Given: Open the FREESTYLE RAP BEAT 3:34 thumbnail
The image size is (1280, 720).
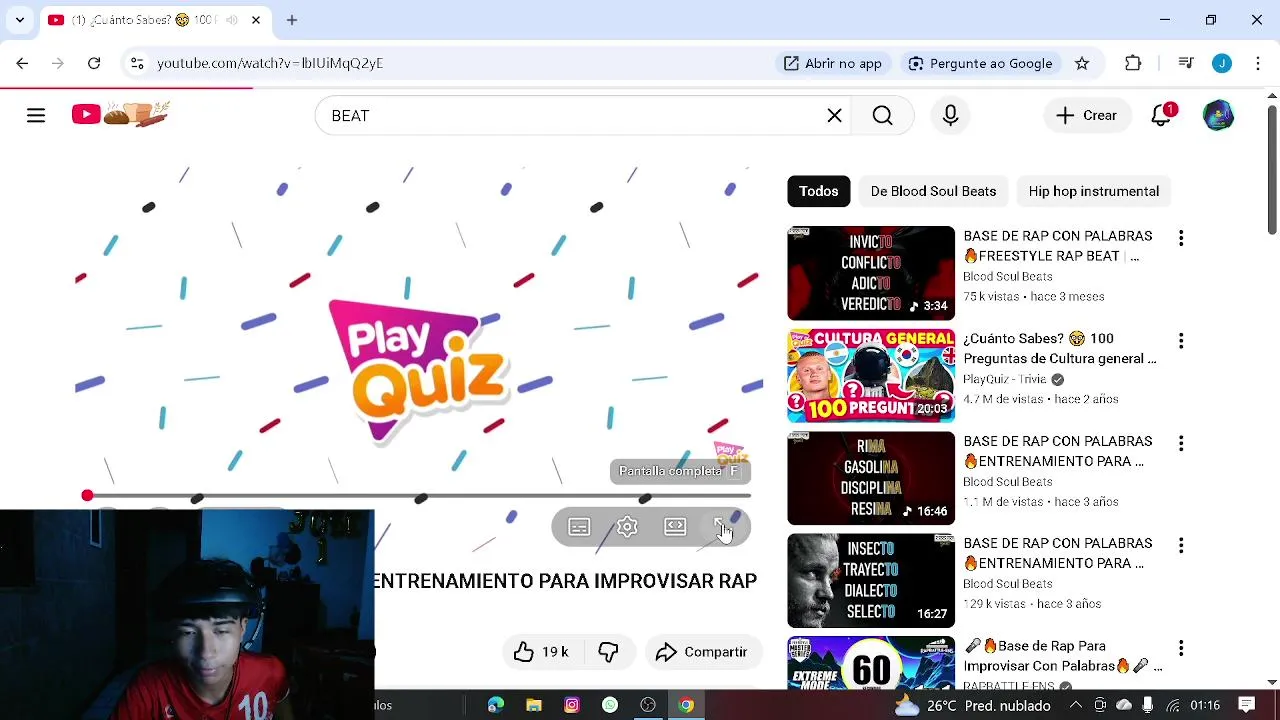Looking at the screenshot, I should coord(871,273).
